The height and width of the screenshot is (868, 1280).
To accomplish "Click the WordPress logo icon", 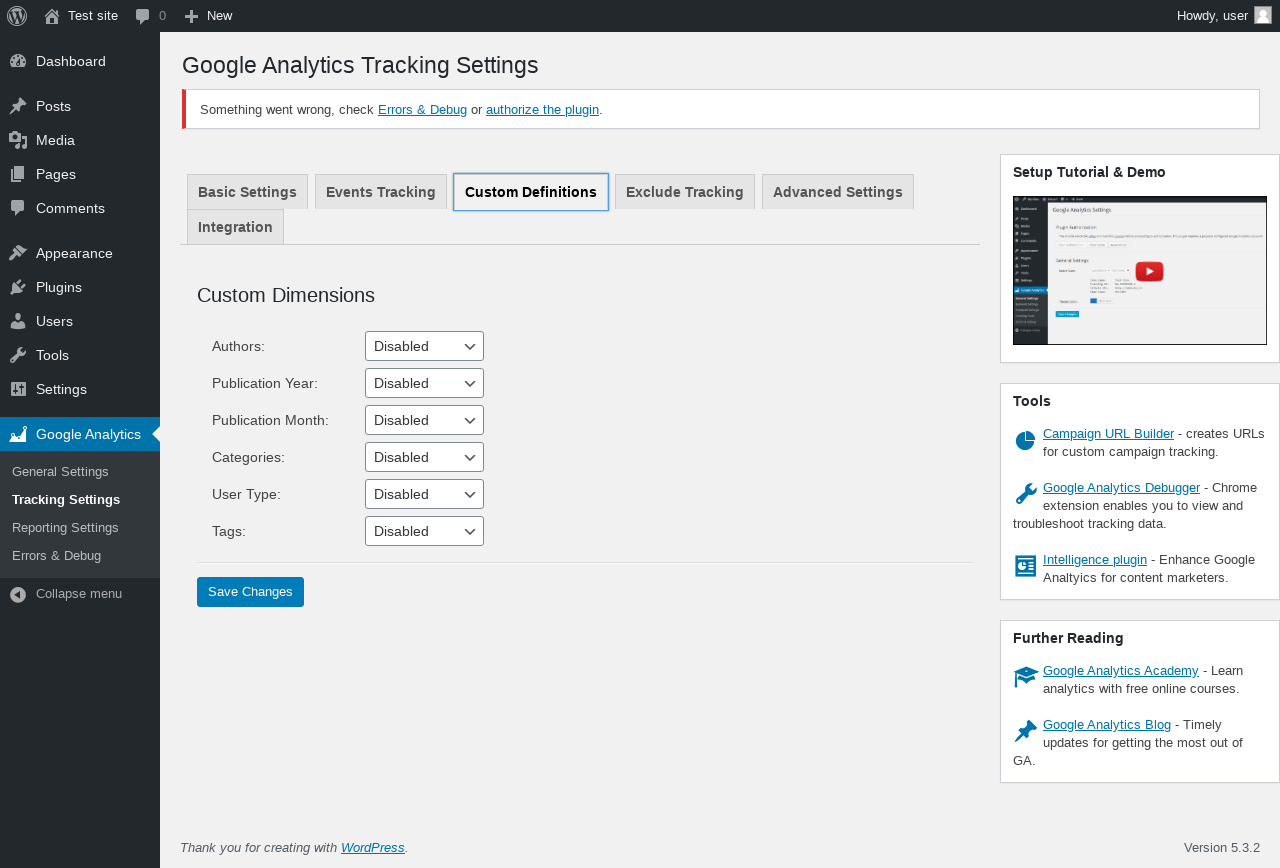I will tap(17, 16).
